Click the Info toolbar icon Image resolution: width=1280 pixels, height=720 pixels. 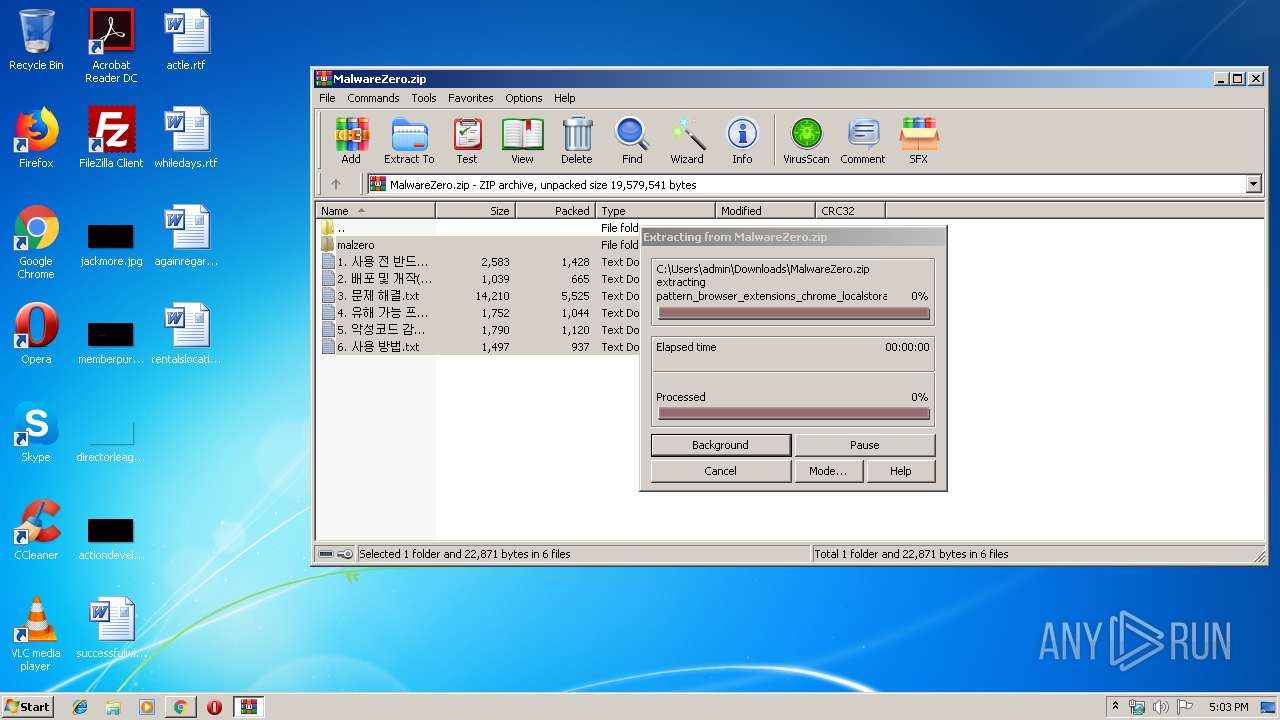coord(742,140)
